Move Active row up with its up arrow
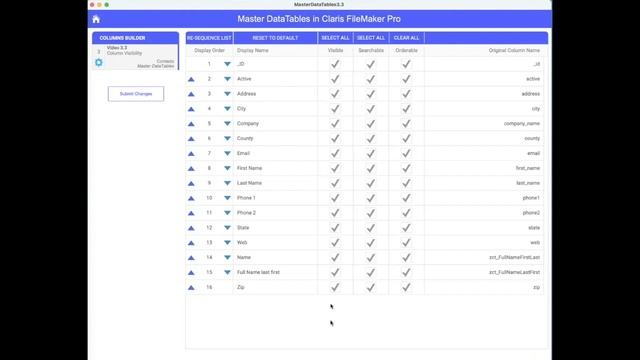Image resolution: width=640 pixels, height=360 pixels. click(x=191, y=79)
